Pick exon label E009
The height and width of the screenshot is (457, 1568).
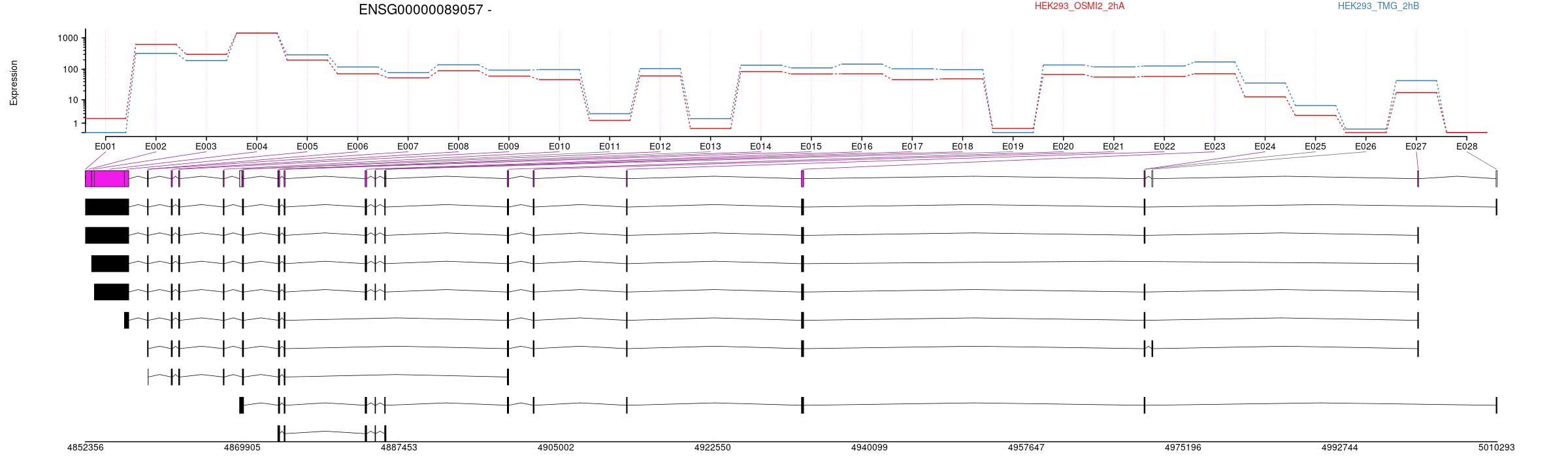pos(508,147)
